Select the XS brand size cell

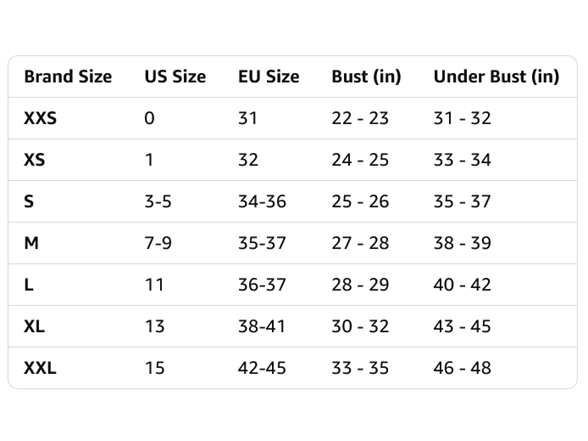tap(34, 160)
